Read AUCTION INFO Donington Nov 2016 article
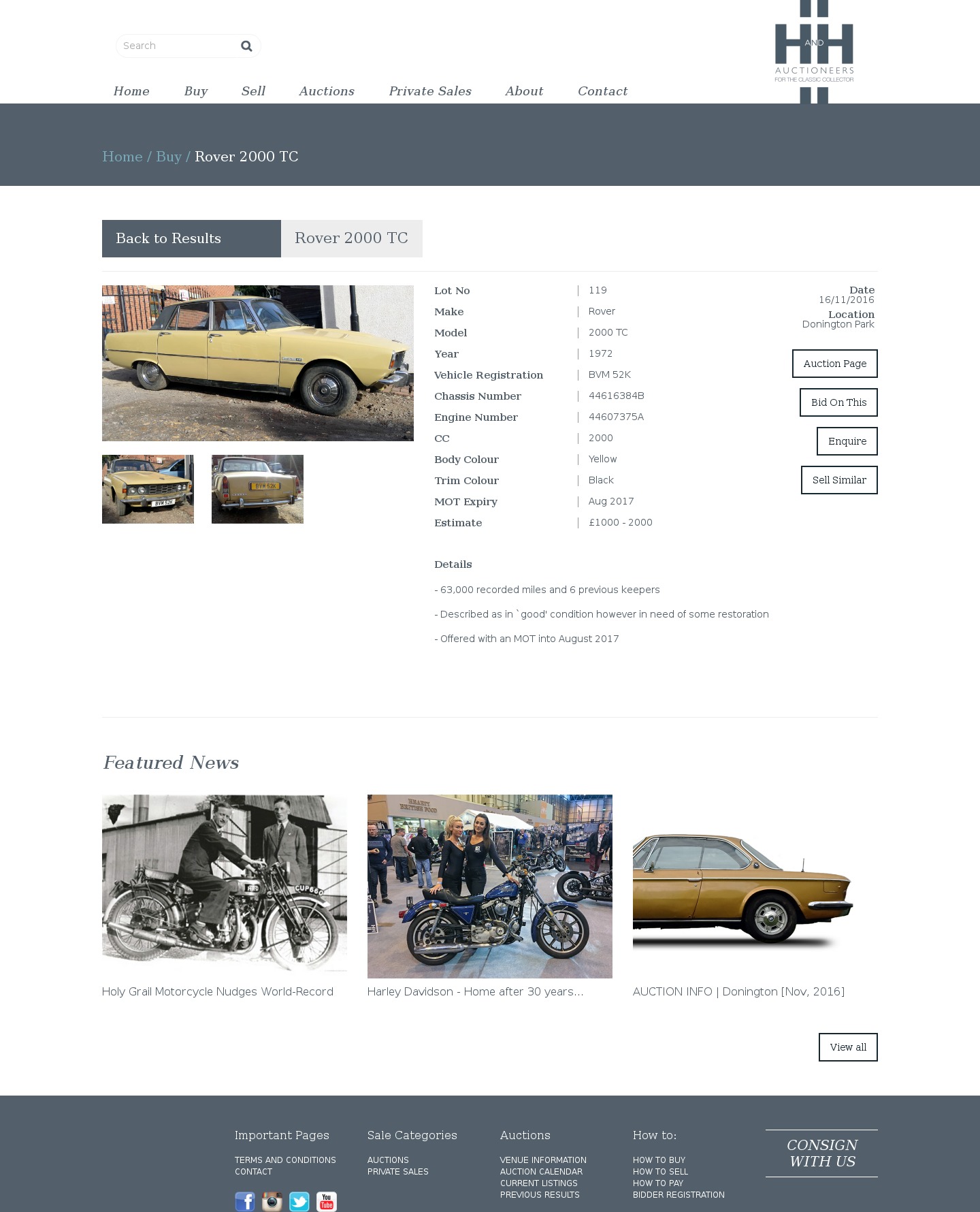The image size is (980, 1212). [x=738, y=991]
